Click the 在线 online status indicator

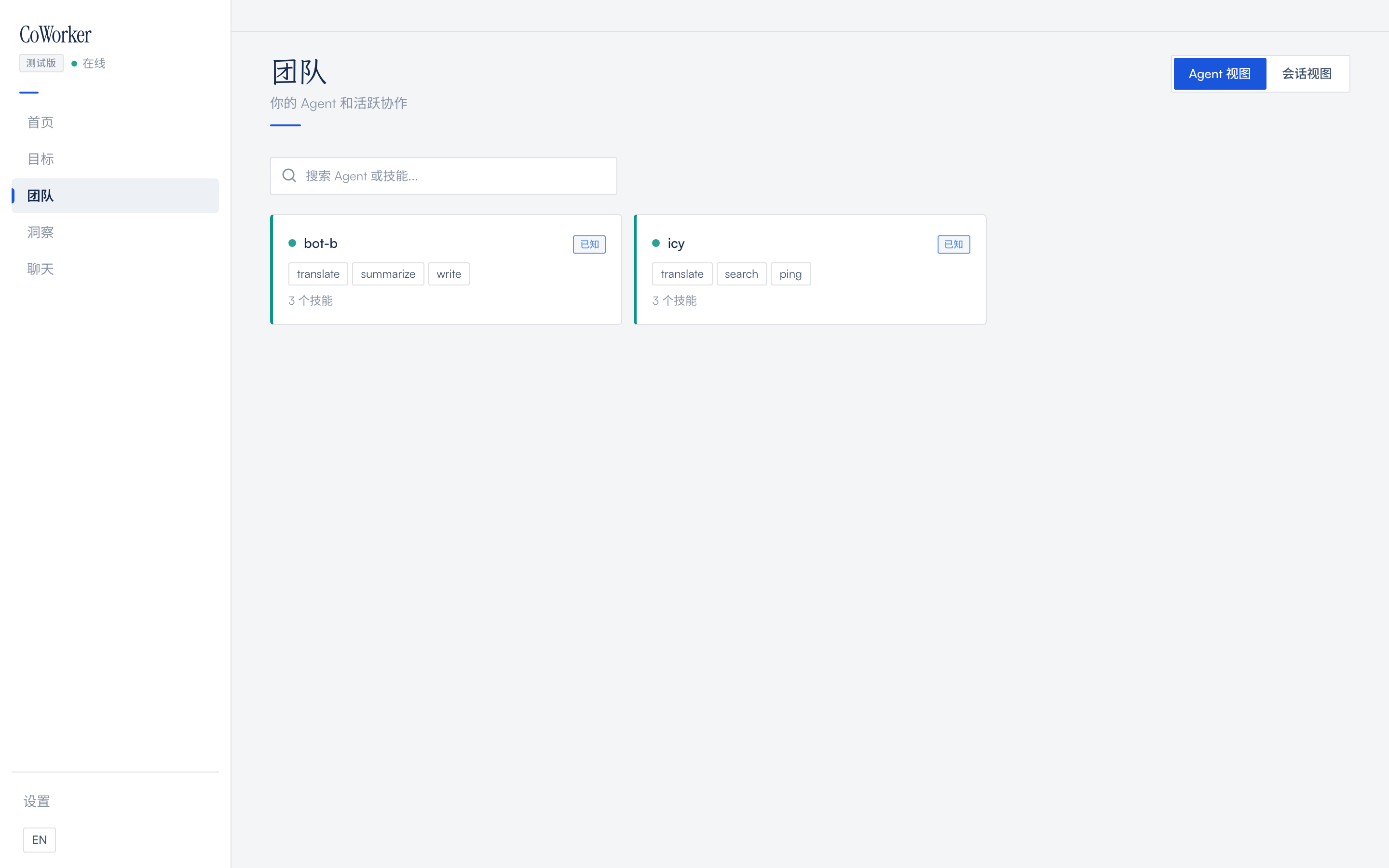pyautogui.click(x=88, y=63)
